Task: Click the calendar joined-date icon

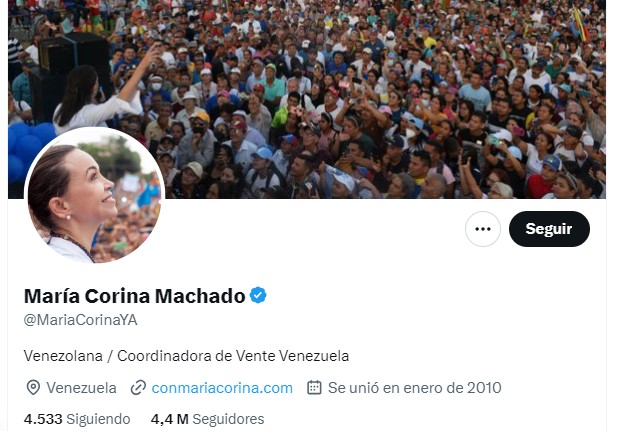Action: click(x=314, y=387)
